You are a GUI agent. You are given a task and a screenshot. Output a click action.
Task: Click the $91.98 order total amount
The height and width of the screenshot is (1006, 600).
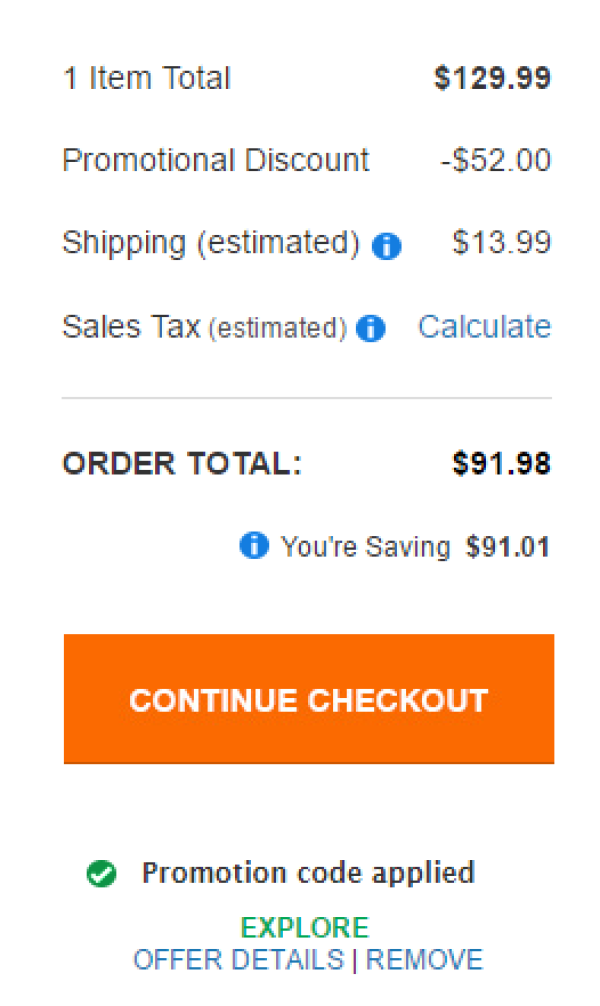pyautogui.click(x=501, y=463)
